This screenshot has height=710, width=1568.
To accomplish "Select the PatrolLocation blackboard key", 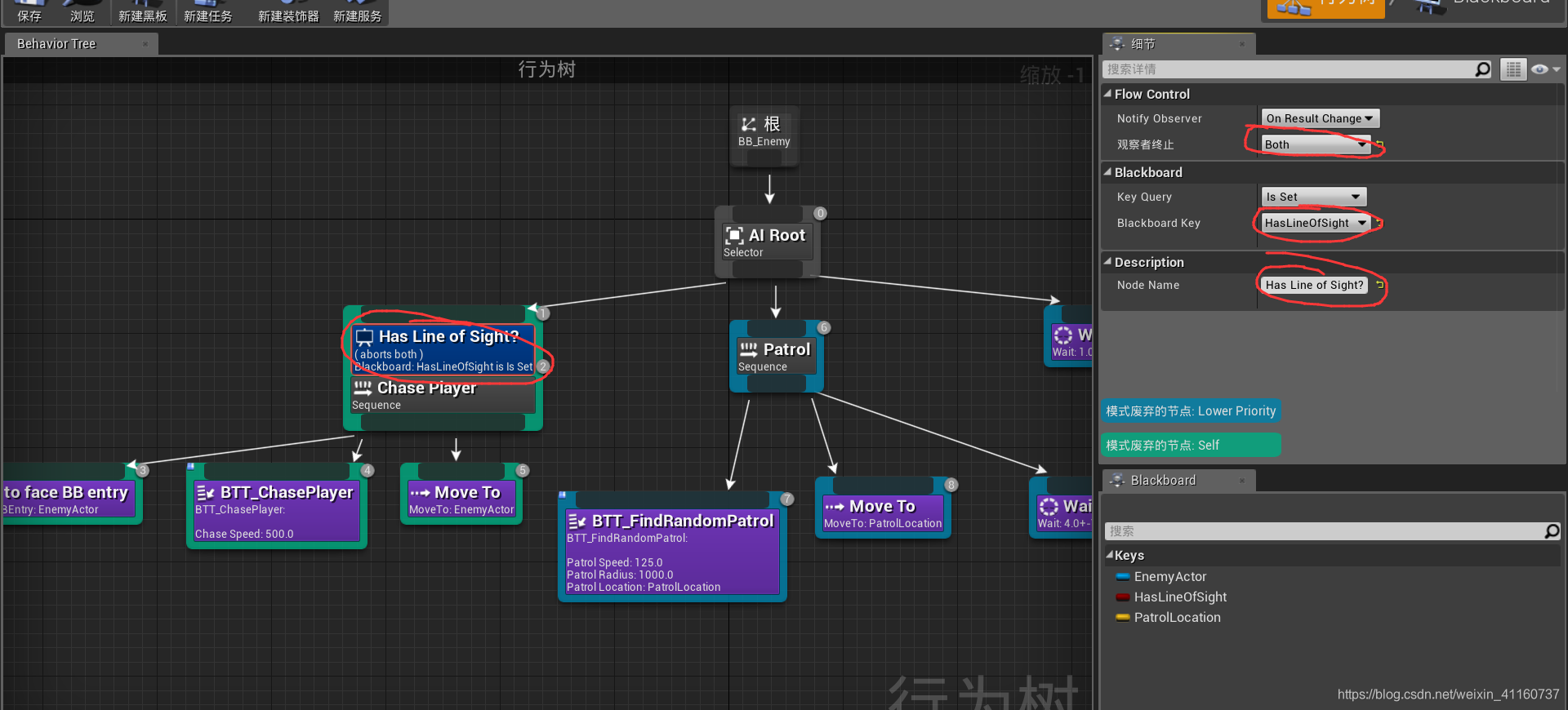I will 1177,618.
